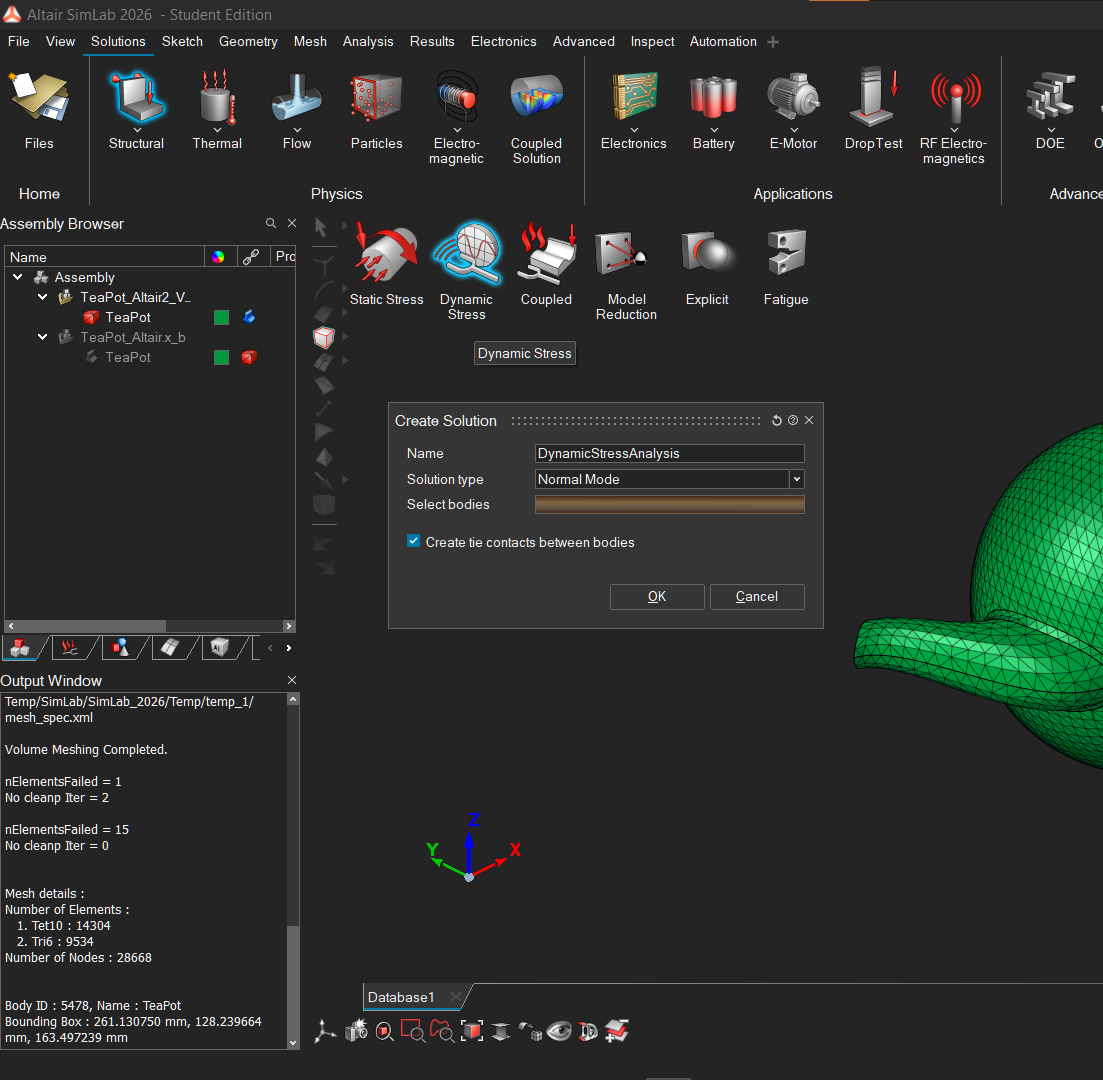Switch to the Mesh ribbon tab
1103x1080 pixels.
[x=310, y=42]
